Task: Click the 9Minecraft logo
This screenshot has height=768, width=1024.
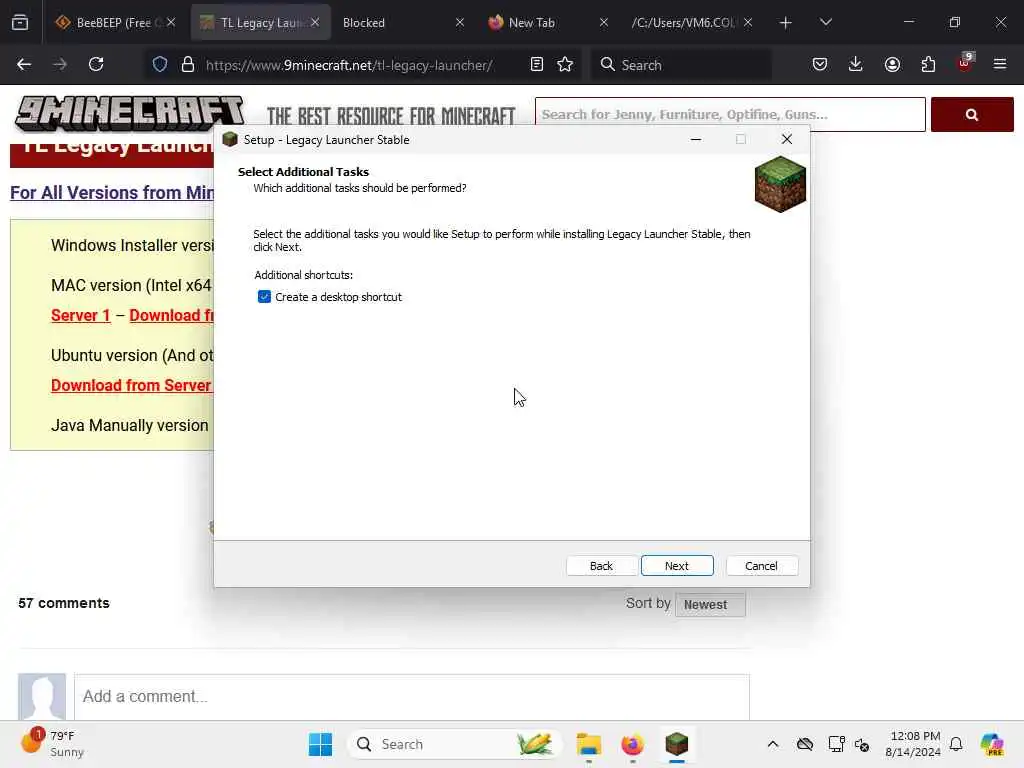Action: 130,114
